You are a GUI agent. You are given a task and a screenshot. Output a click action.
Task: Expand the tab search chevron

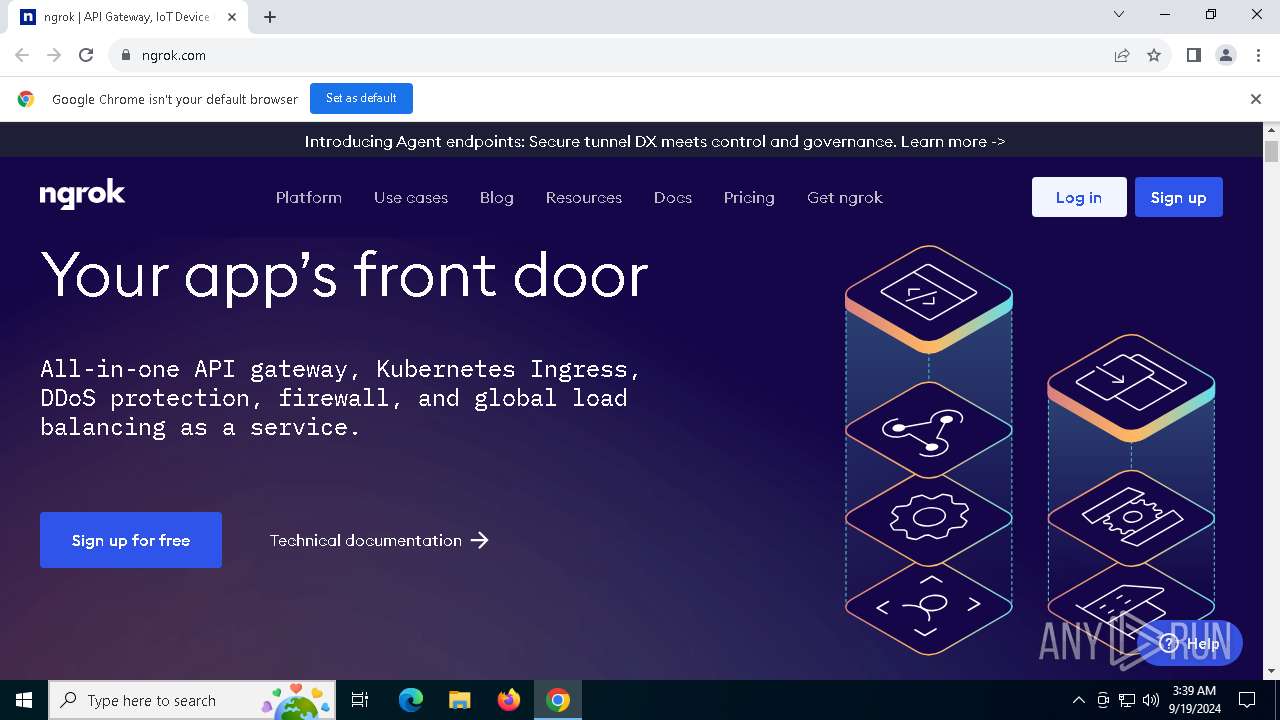(1119, 14)
